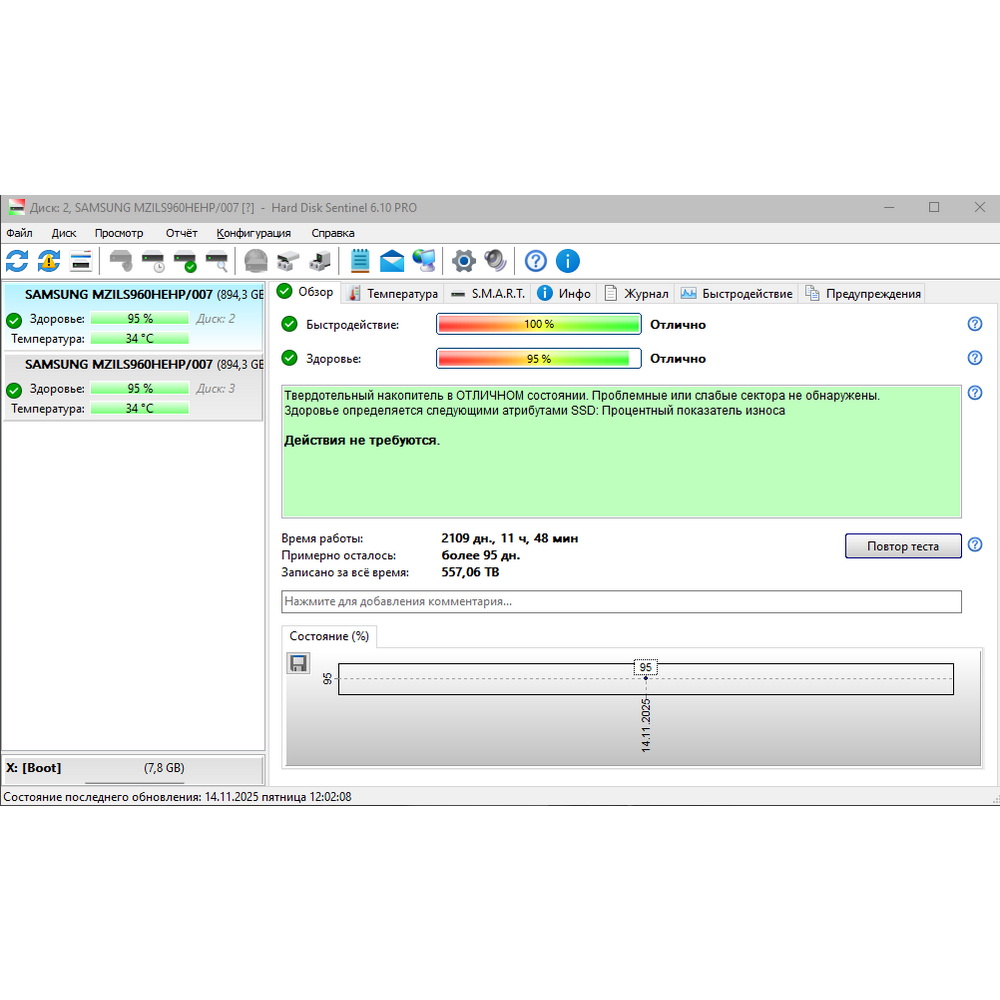
Task: Click the disk icon with green checkmark
Action: pos(185,261)
